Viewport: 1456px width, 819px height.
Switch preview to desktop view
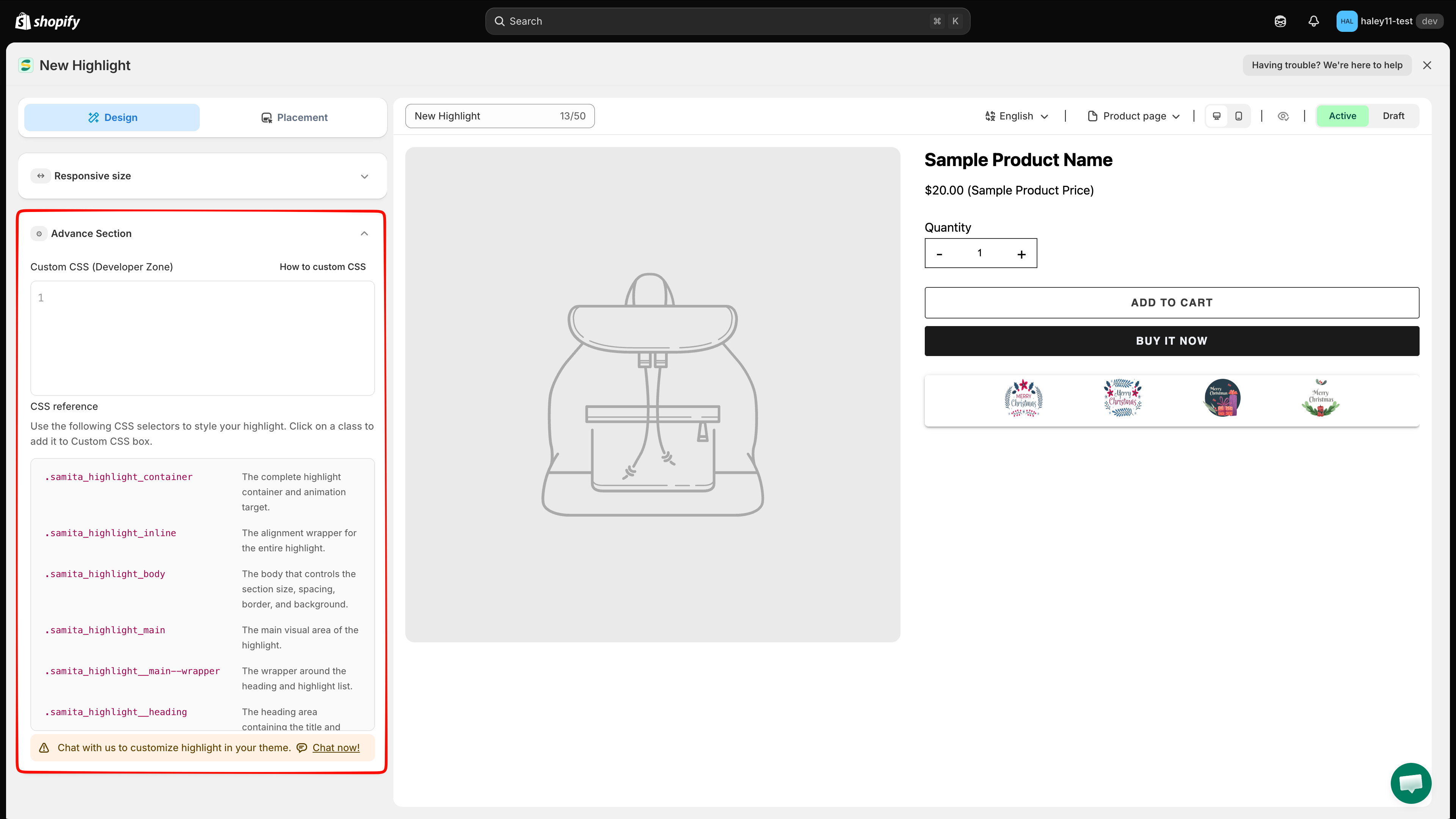(x=1217, y=116)
